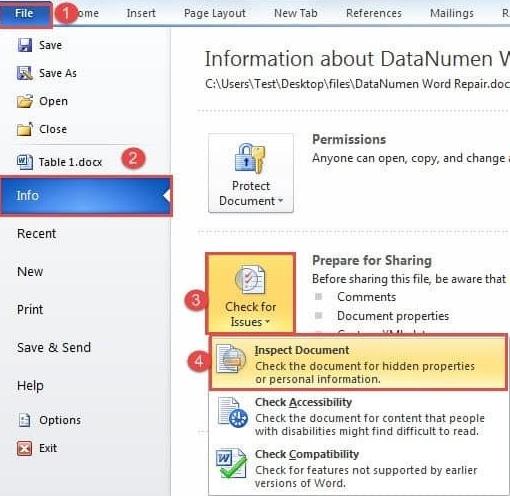
Task: Click the Check for Issues checklist icon
Action: tap(250, 279)
